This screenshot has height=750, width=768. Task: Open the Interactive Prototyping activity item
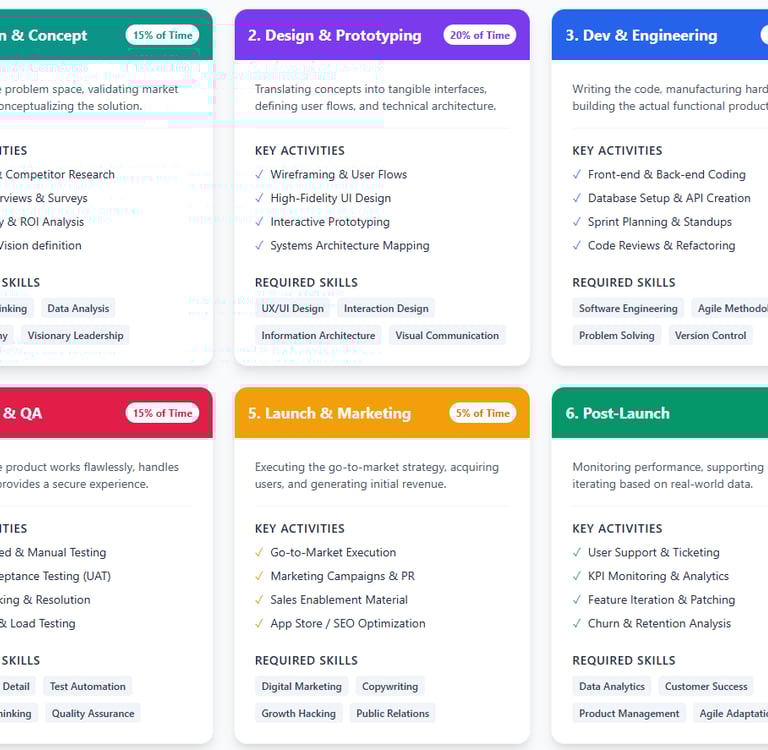(x=329, y=222)
